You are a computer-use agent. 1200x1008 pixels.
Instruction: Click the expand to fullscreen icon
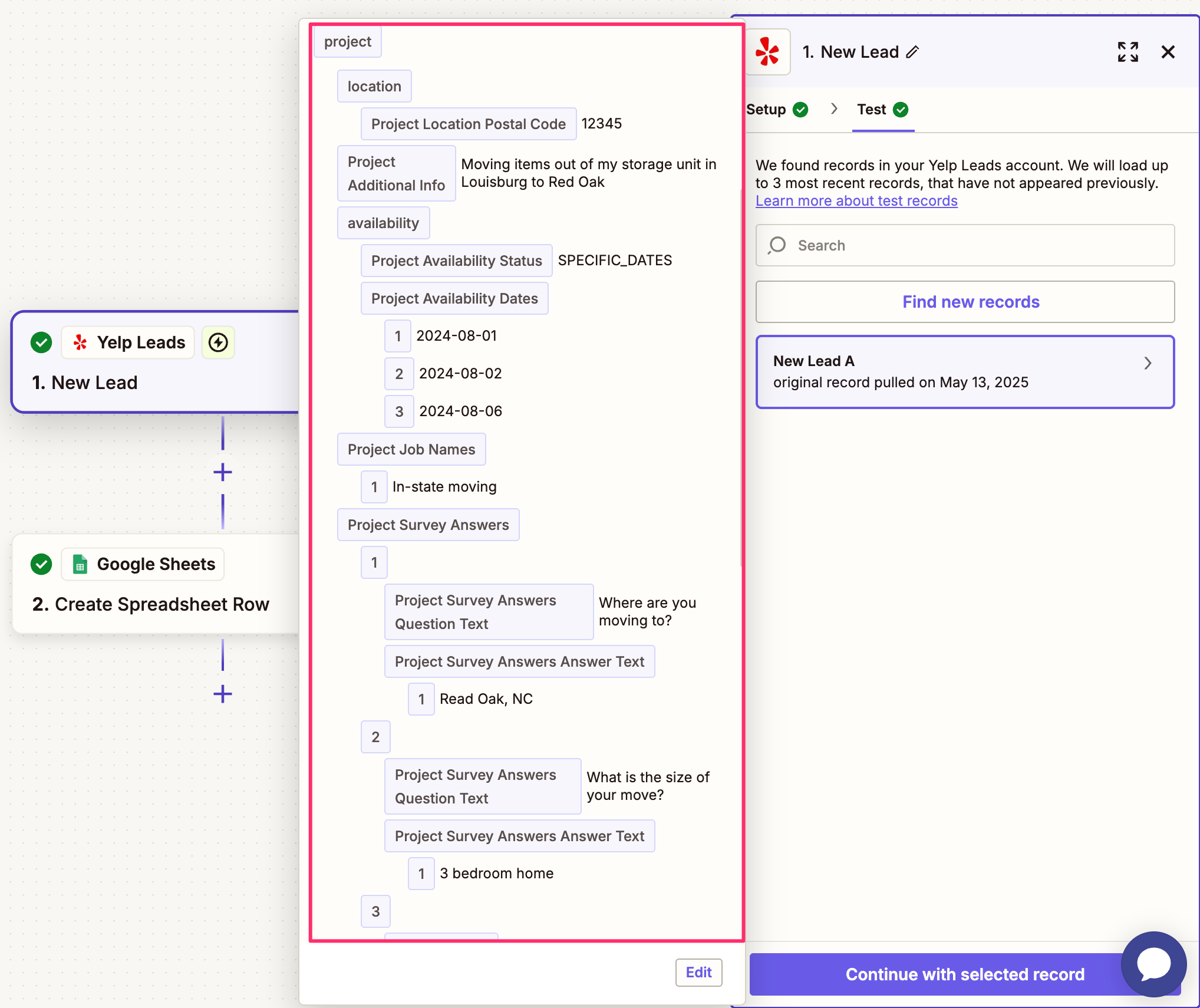(x=1128, y=52)
